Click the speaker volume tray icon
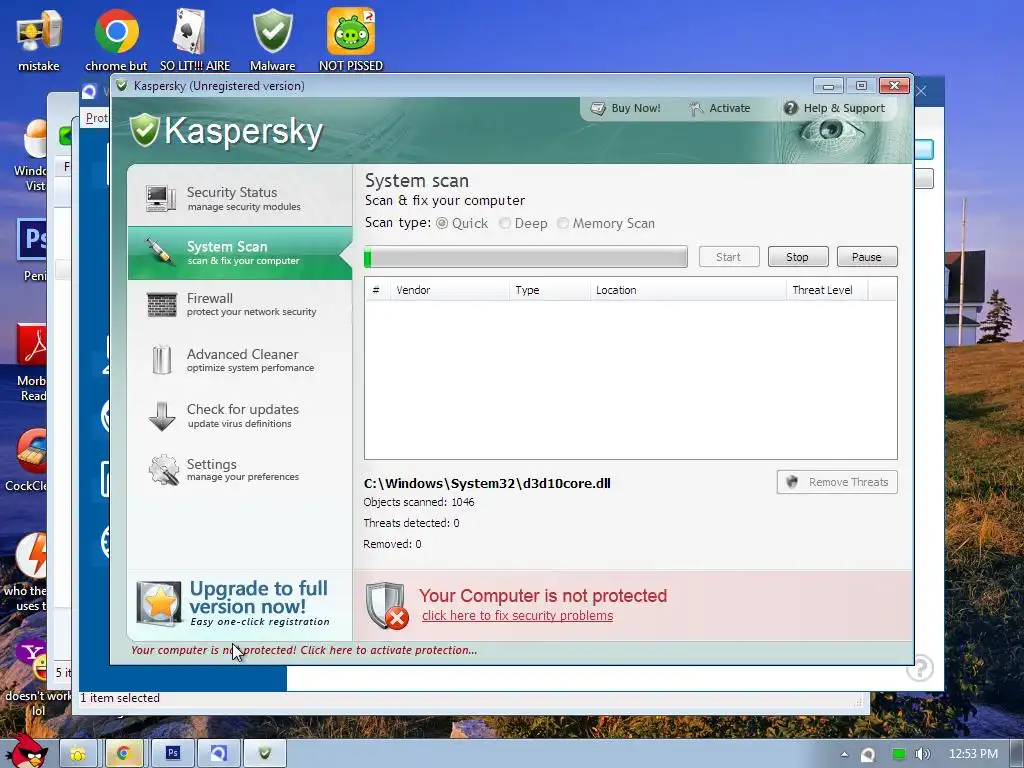The height and width of the screenshot is (768, 1024). (923, 754)
